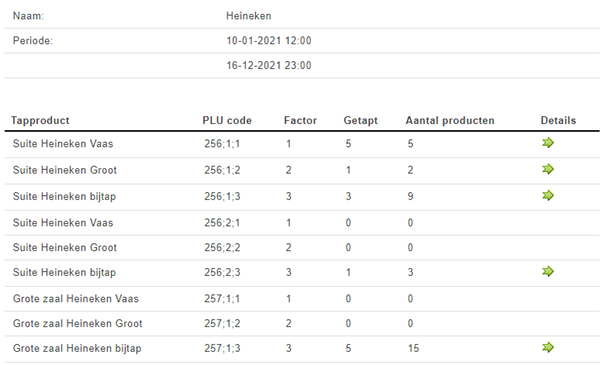602x365 pixels.
Task: Open details arrow for PLU 256;1;3
Action: pos(548,195)
